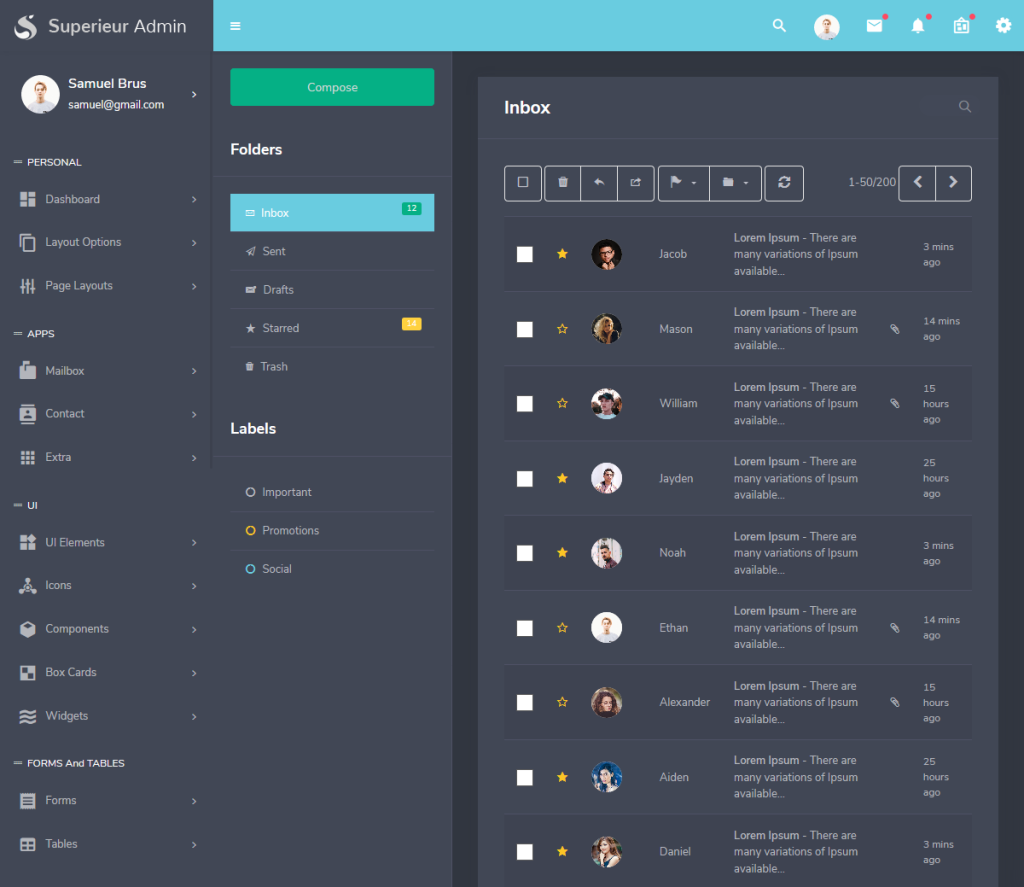
Task: Go to the next inbox page with right chevron
Action: [x=953, y=183]
